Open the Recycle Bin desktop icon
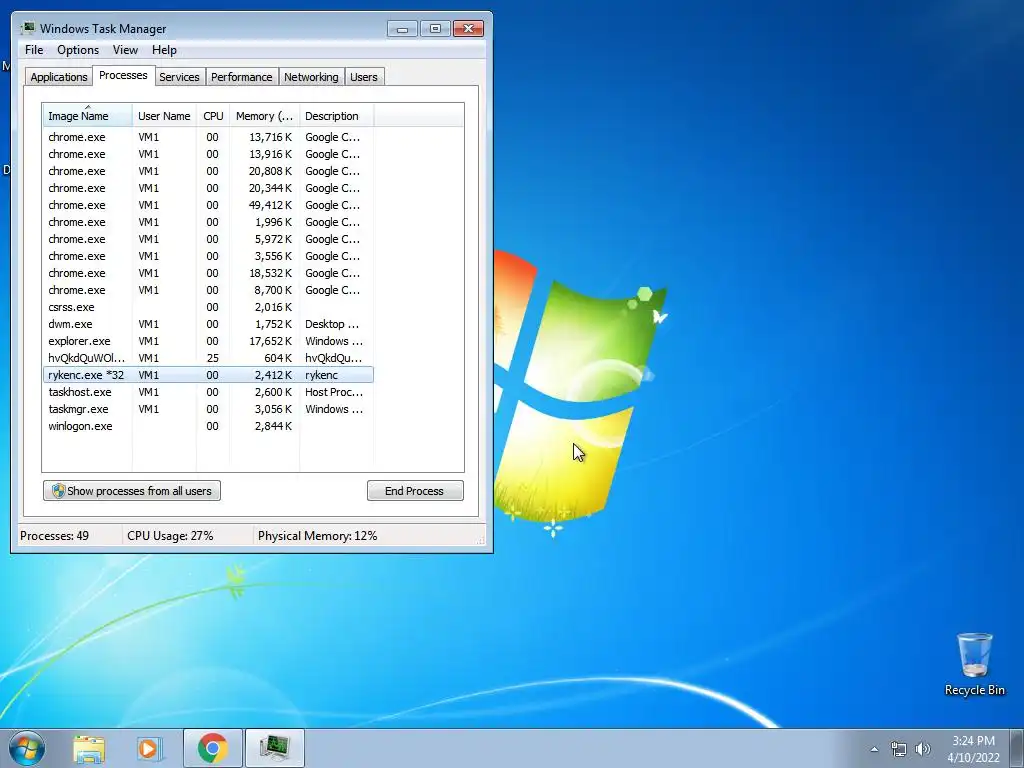Viewport: 1024px width, 768px height. click(x=974, y=664)
